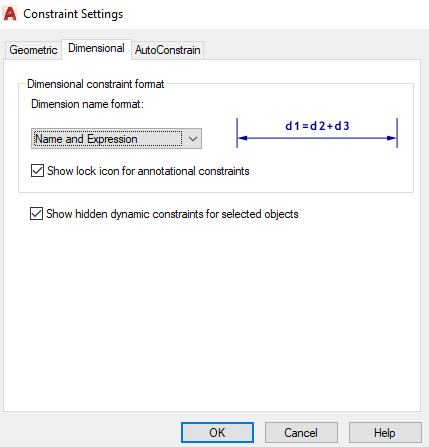Click the Name and Expression combo box
The image size is (429, 447).
(116, 139)
